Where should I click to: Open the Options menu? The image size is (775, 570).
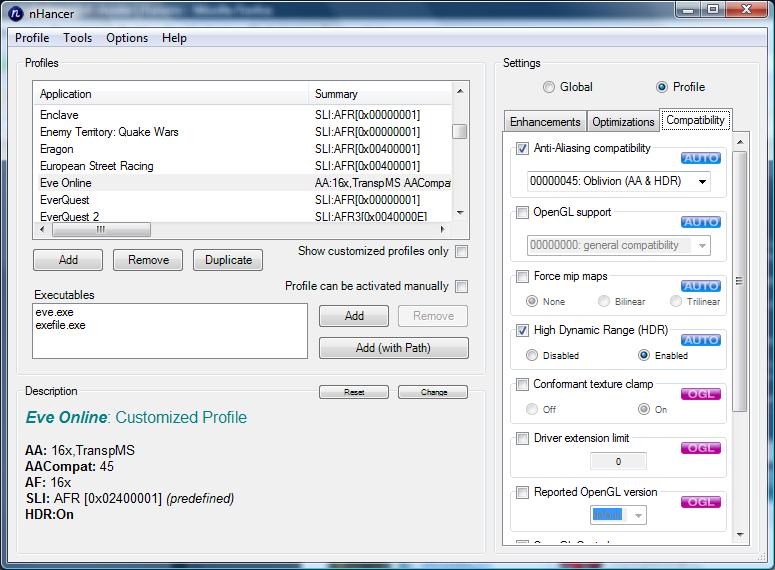(x=127, y=38)
